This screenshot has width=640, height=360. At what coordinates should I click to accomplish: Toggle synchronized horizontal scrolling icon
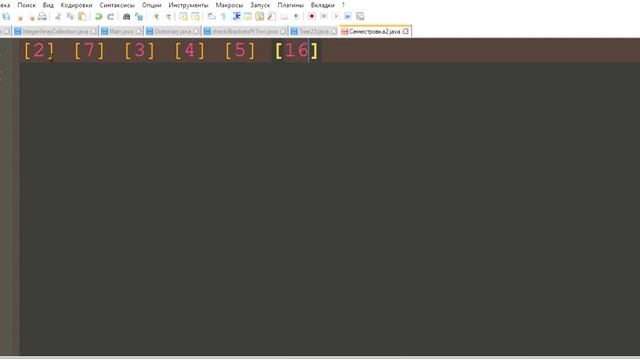click(x=195, y=16)
